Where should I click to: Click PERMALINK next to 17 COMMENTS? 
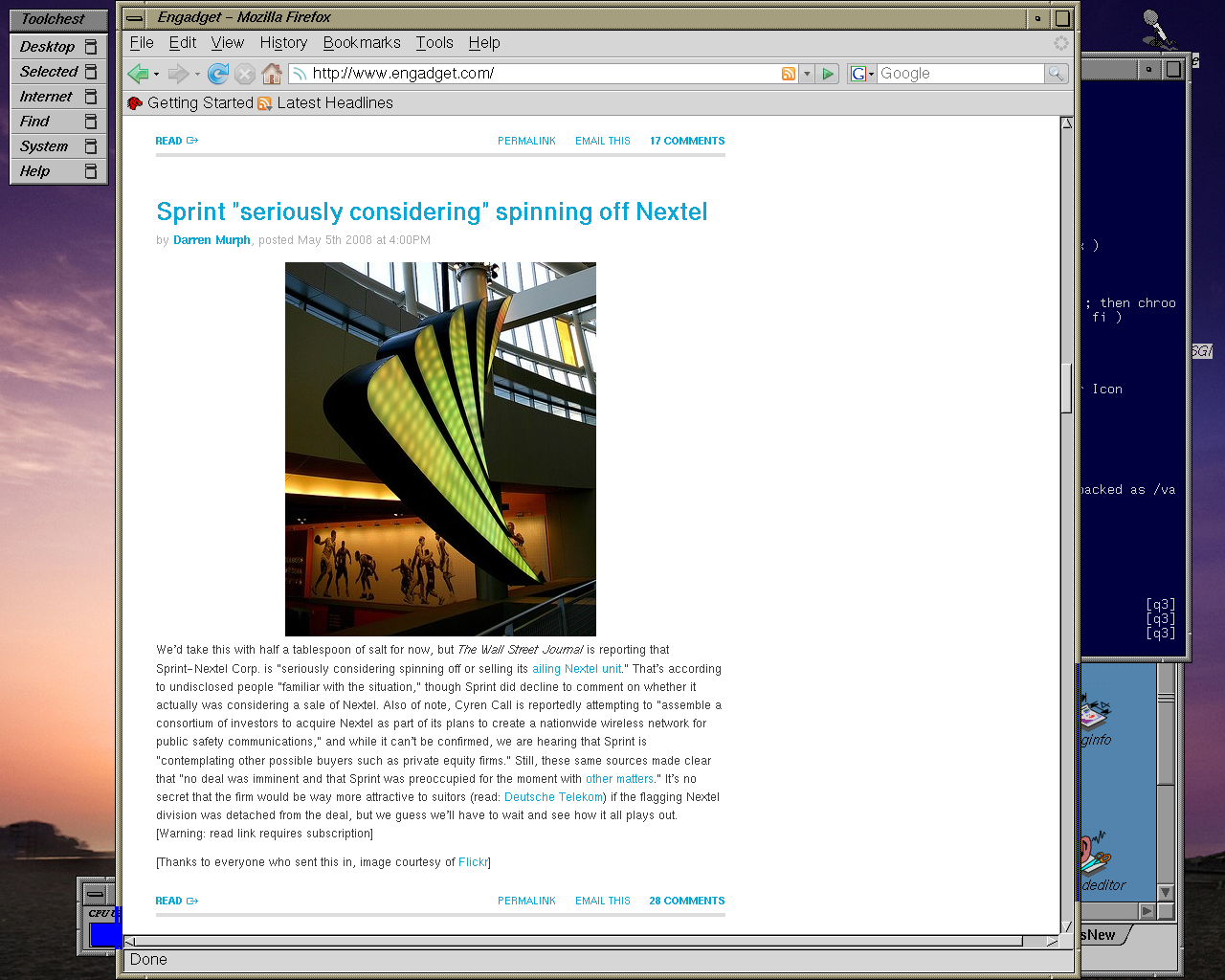click(x=526, y=141)
